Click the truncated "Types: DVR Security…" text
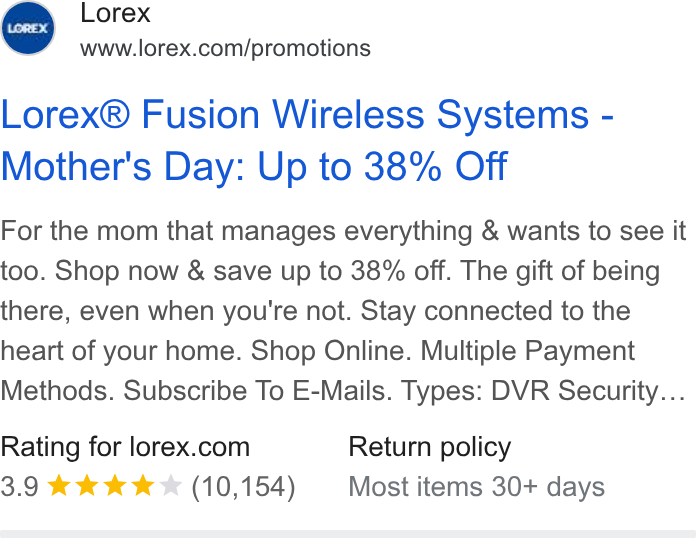 tap(543, 391)
